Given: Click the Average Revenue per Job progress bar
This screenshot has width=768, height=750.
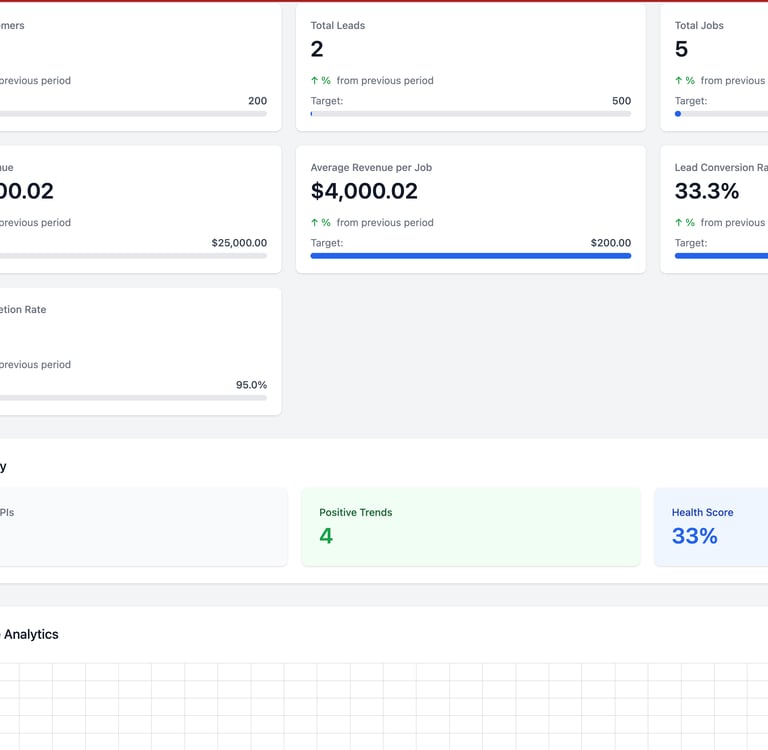Looking at the screenshot, I should click(x=470, y=256).
